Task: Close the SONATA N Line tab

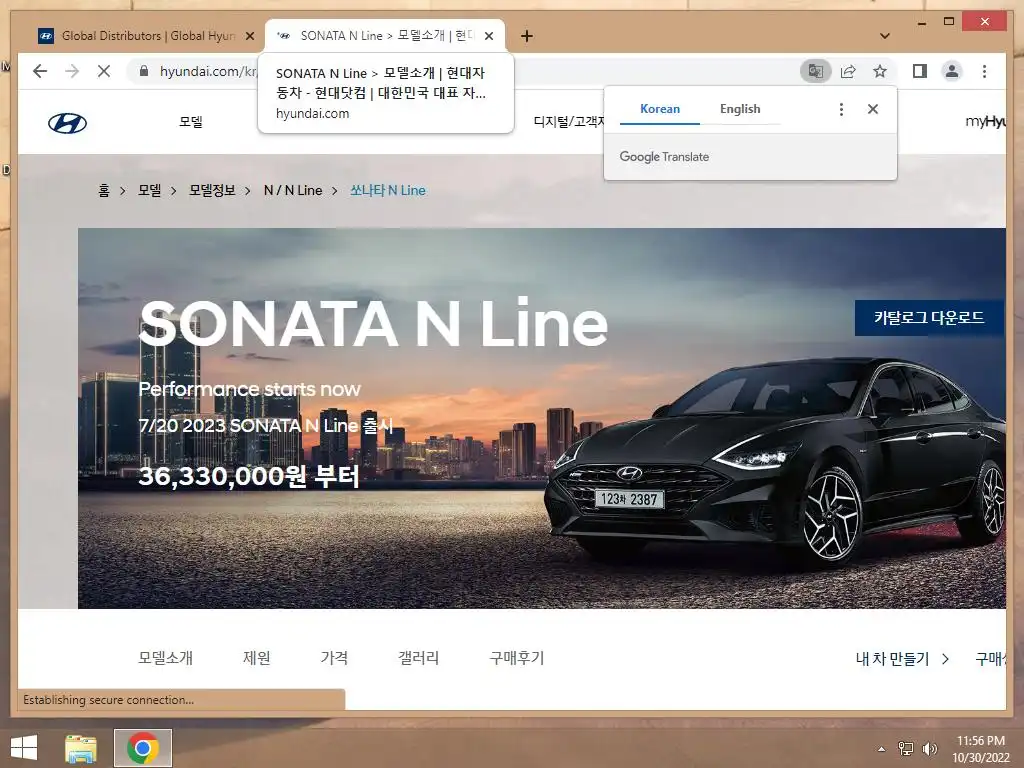Action: 488,36
